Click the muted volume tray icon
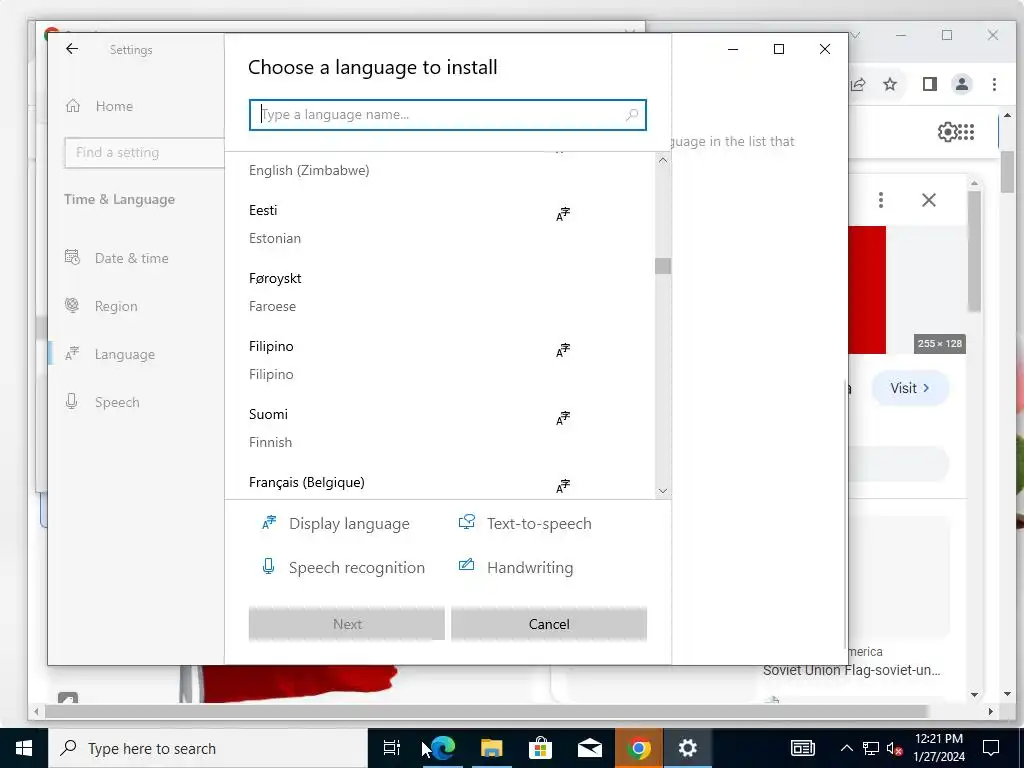This screenshot has width=1024, height=768. pos(895,748)
